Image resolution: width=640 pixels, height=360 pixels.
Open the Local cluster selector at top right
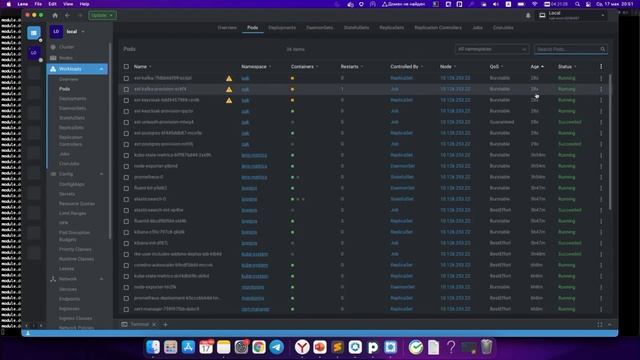click(572, 16)
